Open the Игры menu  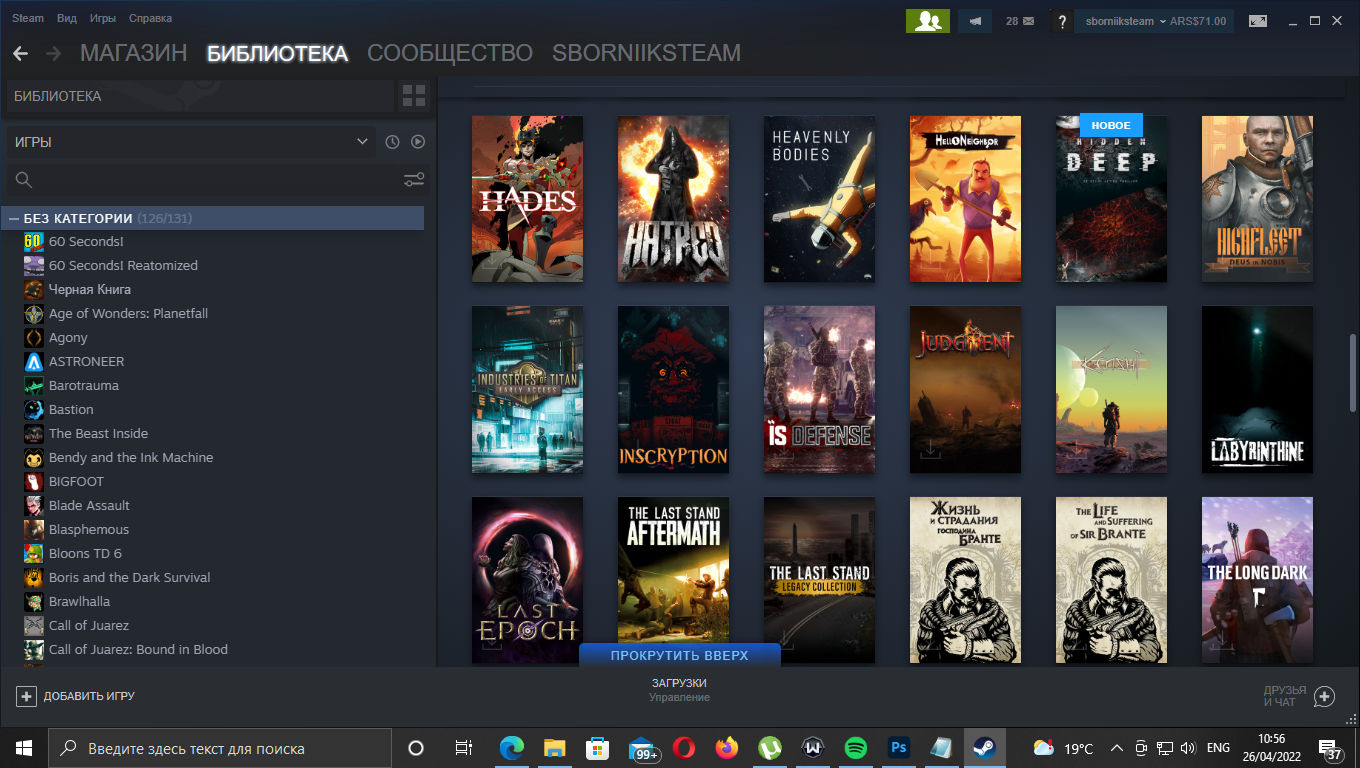(x=103, y=18)
